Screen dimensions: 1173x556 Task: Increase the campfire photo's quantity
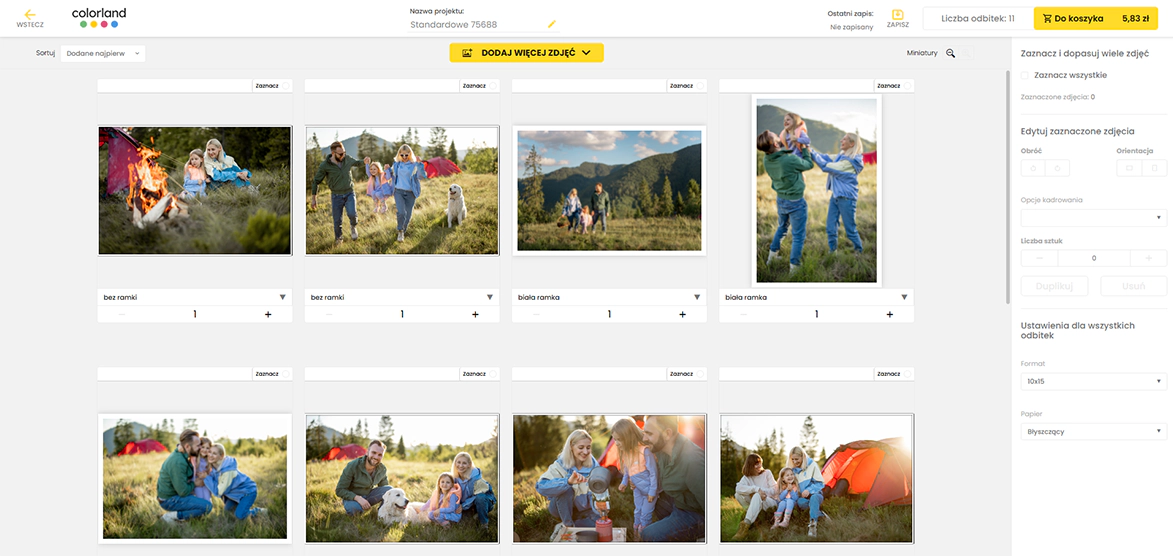tap(268, 314)
